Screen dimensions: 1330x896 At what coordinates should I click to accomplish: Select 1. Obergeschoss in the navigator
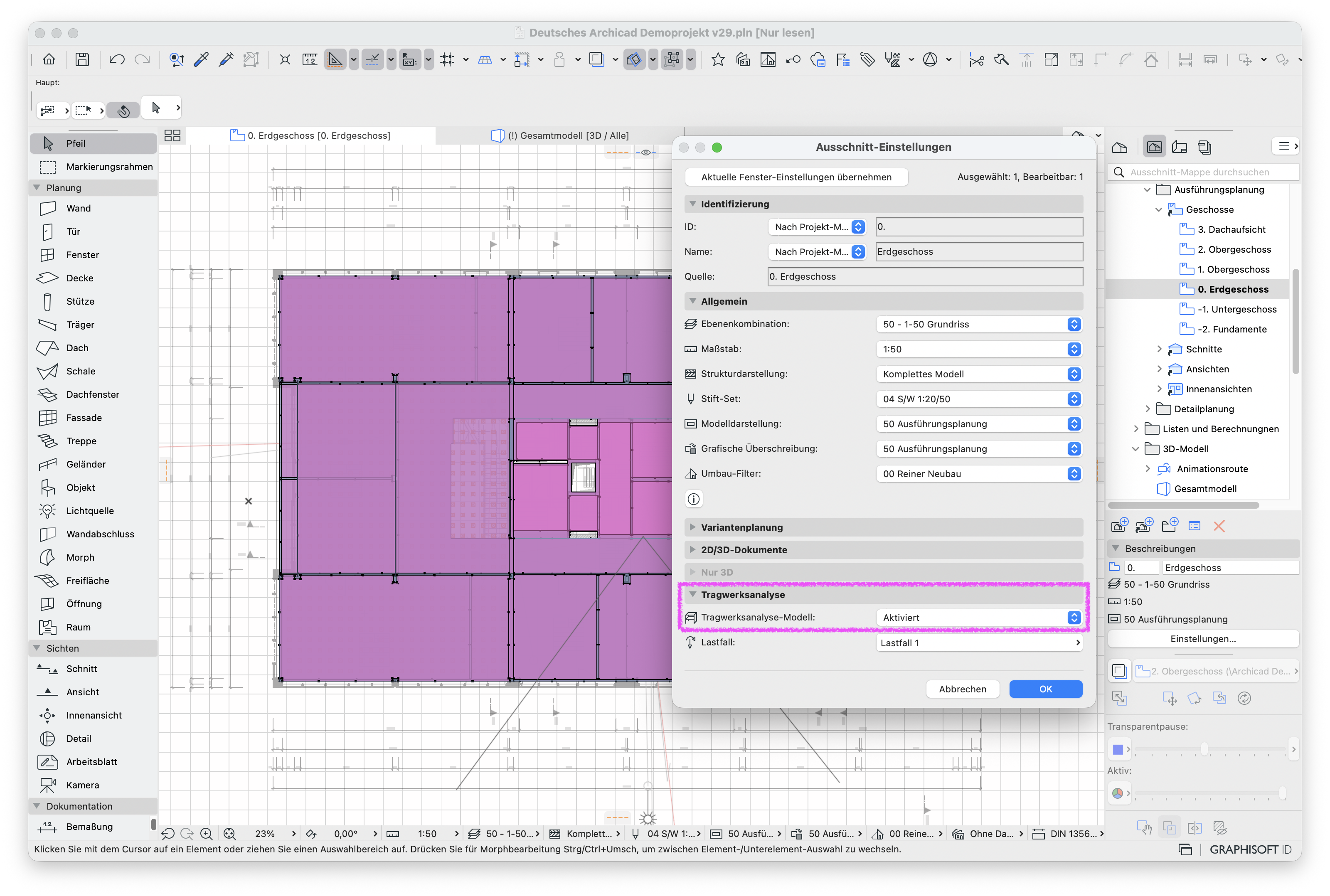coord(1233,270)
